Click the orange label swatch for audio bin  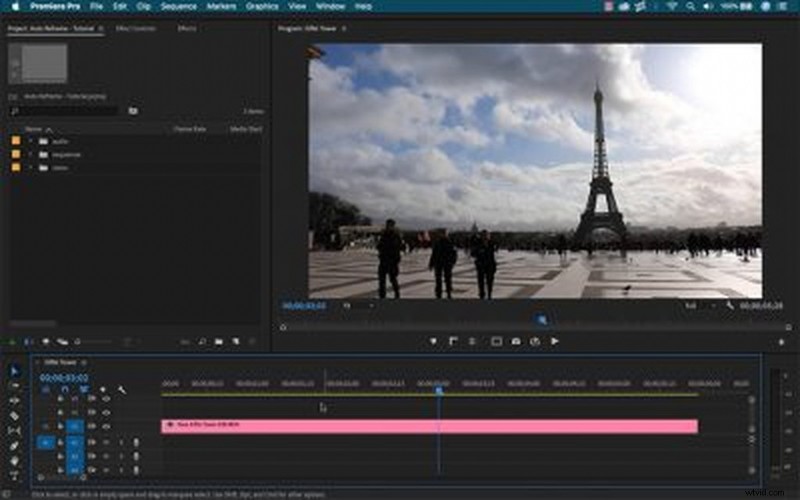[16, 141]
